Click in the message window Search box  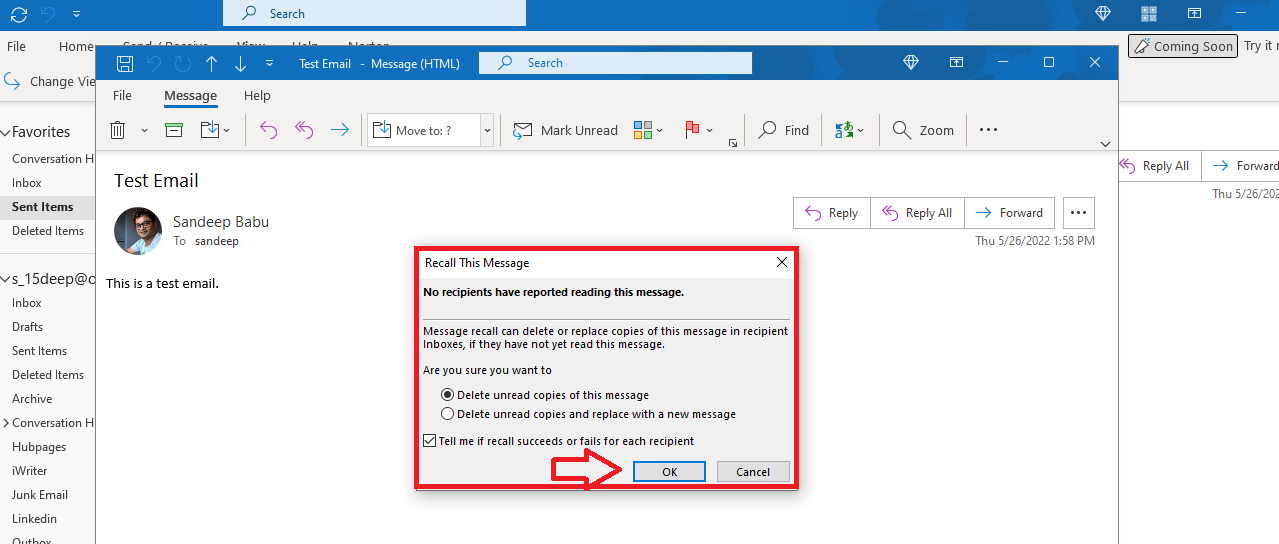[x=615, y=63]
